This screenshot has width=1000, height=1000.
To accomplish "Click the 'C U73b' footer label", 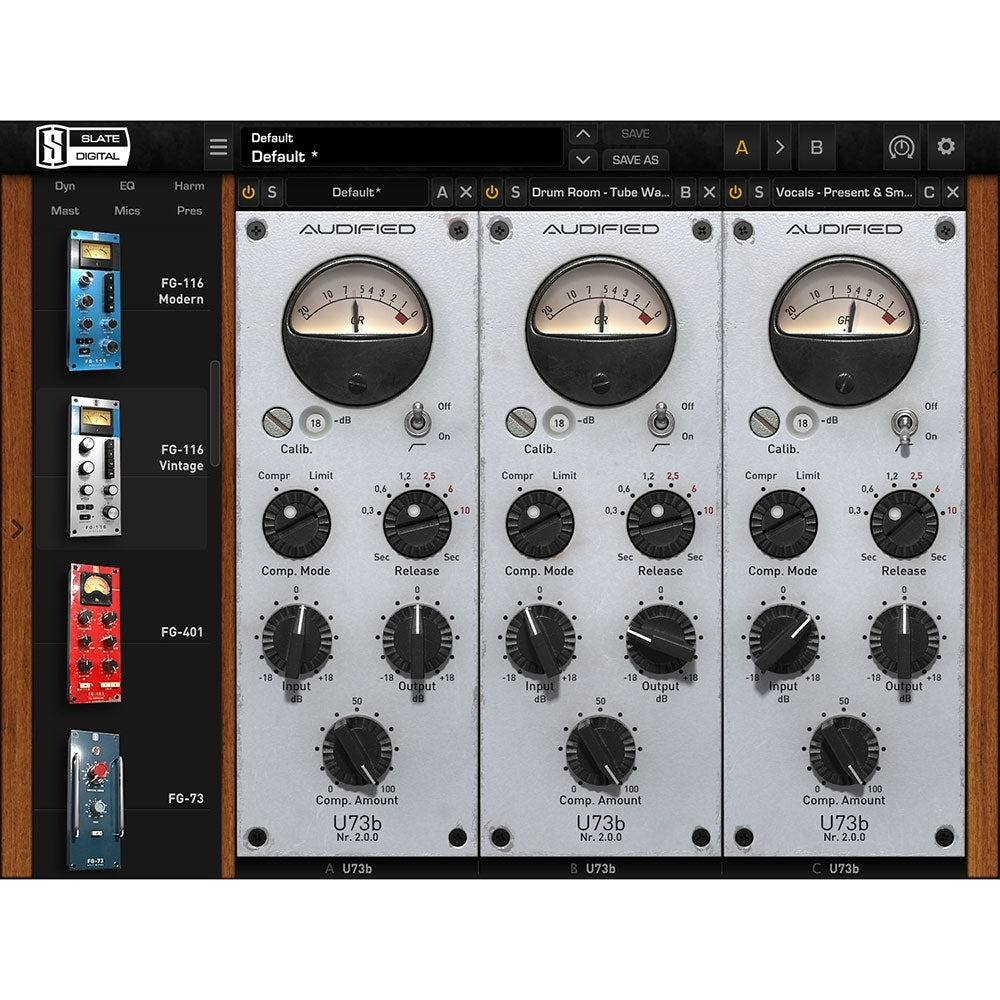I will click(836, 868).
